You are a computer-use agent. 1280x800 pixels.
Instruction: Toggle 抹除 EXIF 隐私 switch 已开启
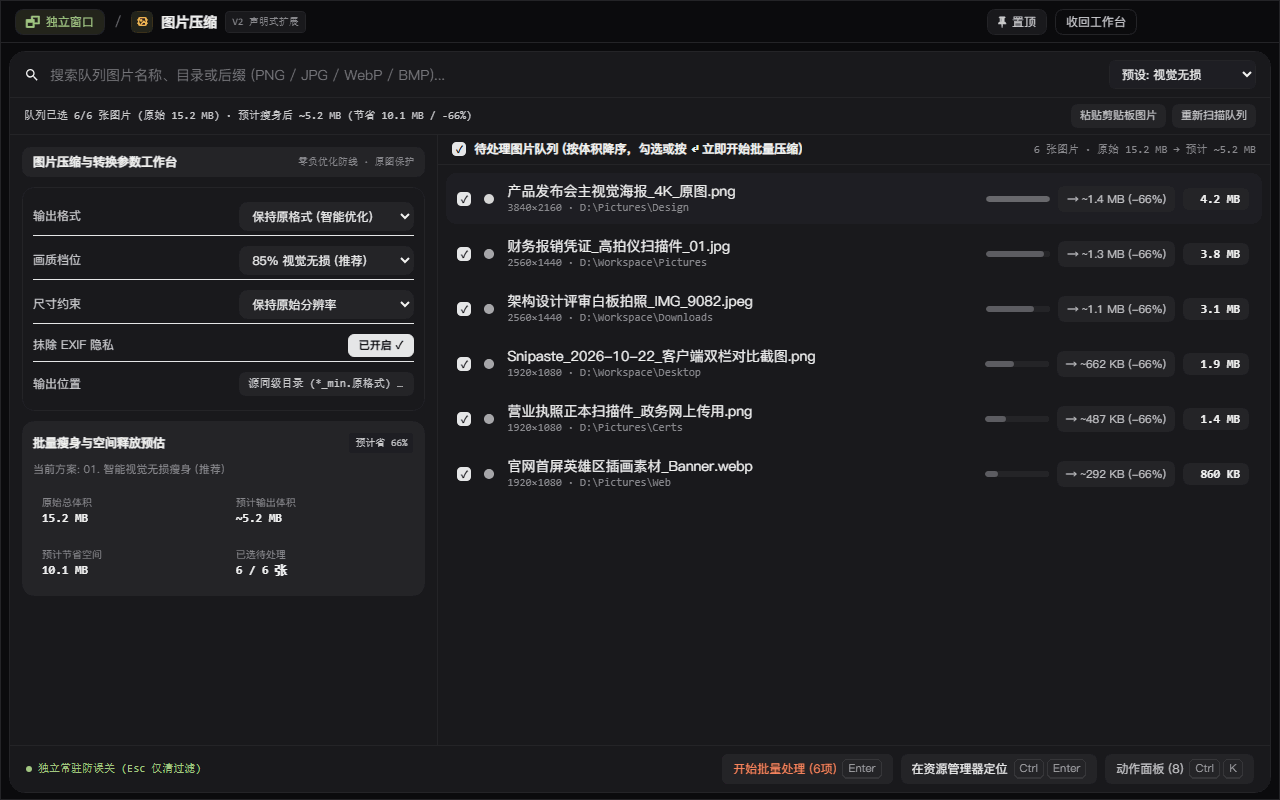381,345
